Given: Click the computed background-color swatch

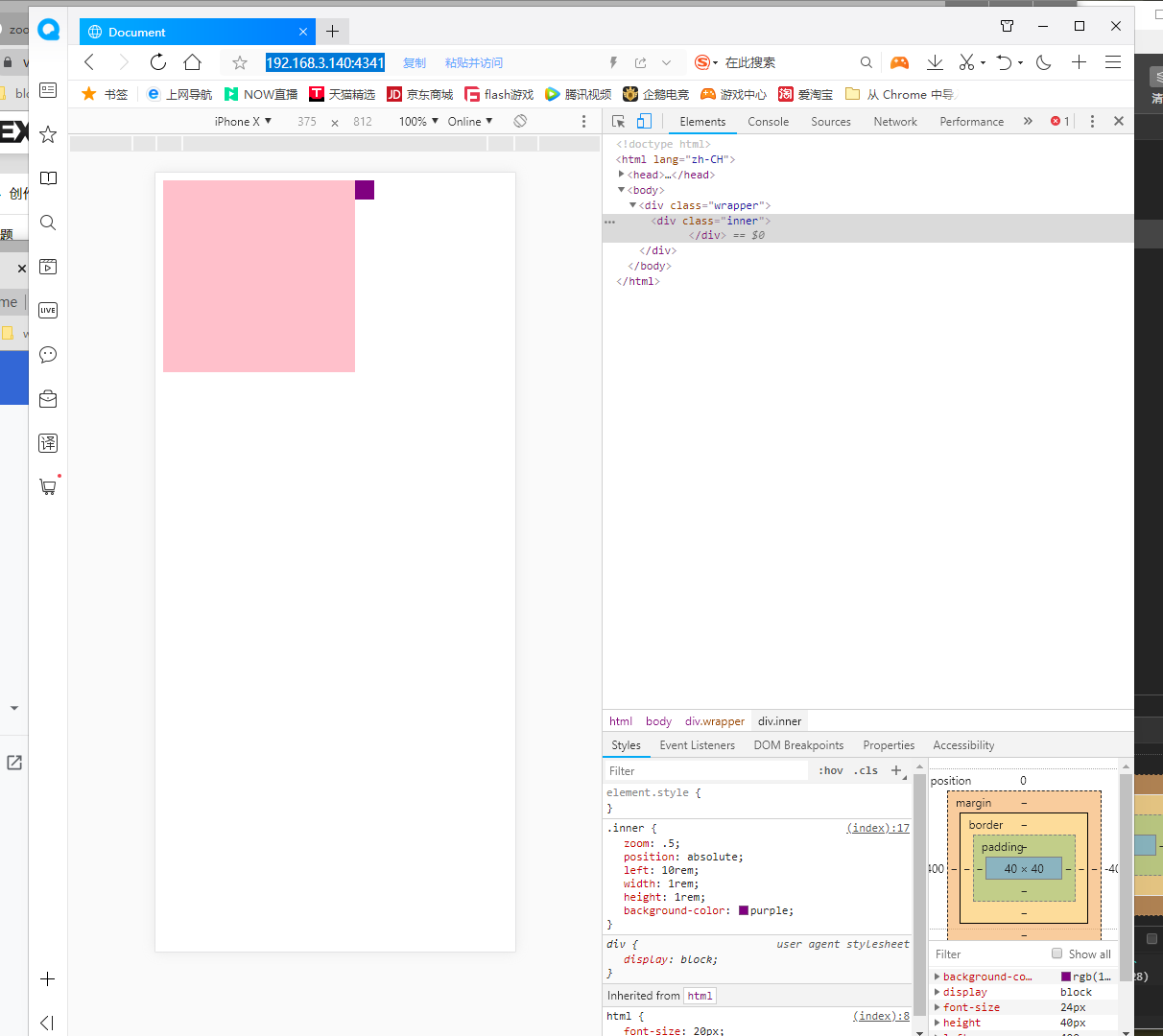Looking at the screenshot, I should point(1066,977).
